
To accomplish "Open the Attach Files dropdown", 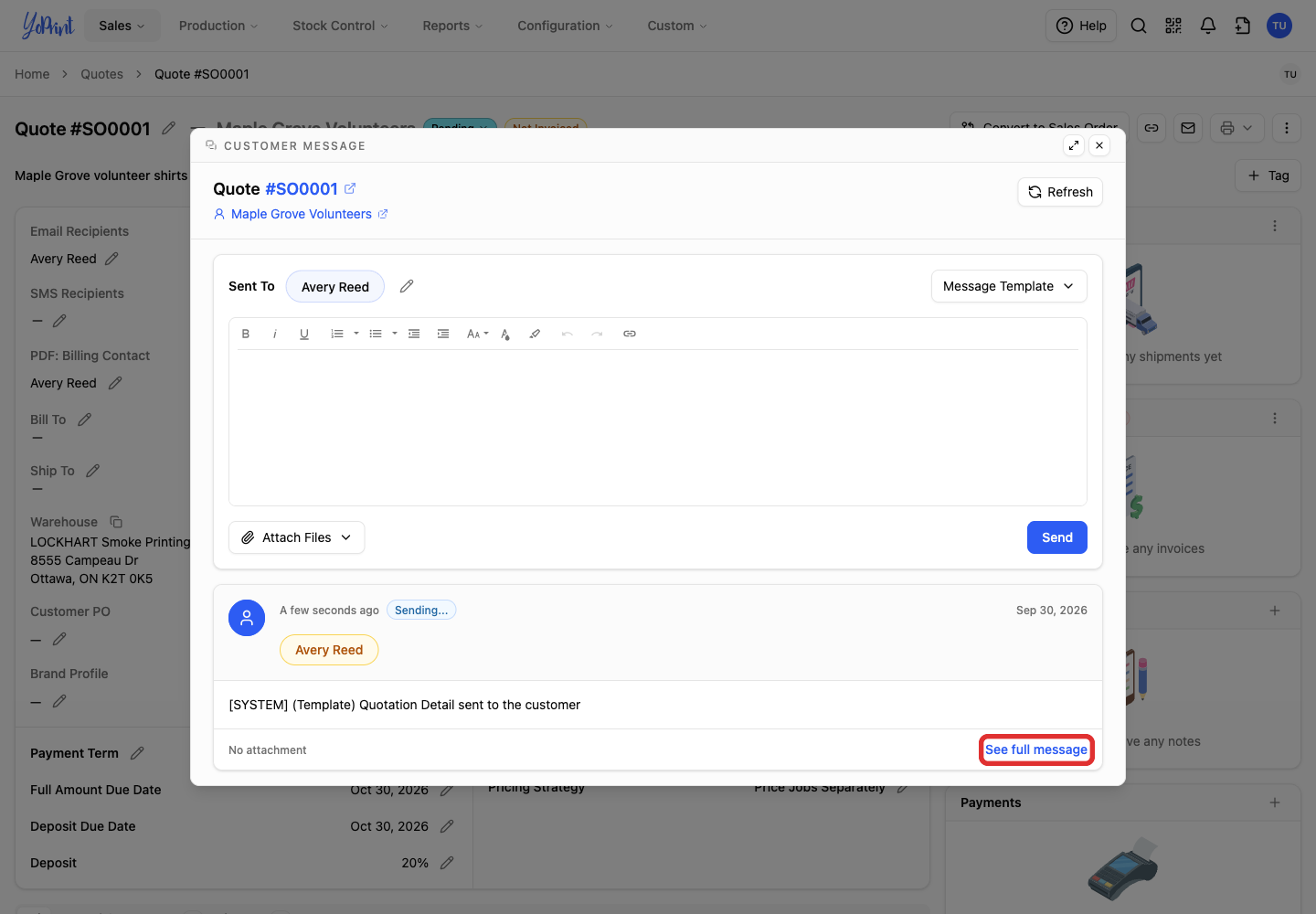I will coord(297,537).
